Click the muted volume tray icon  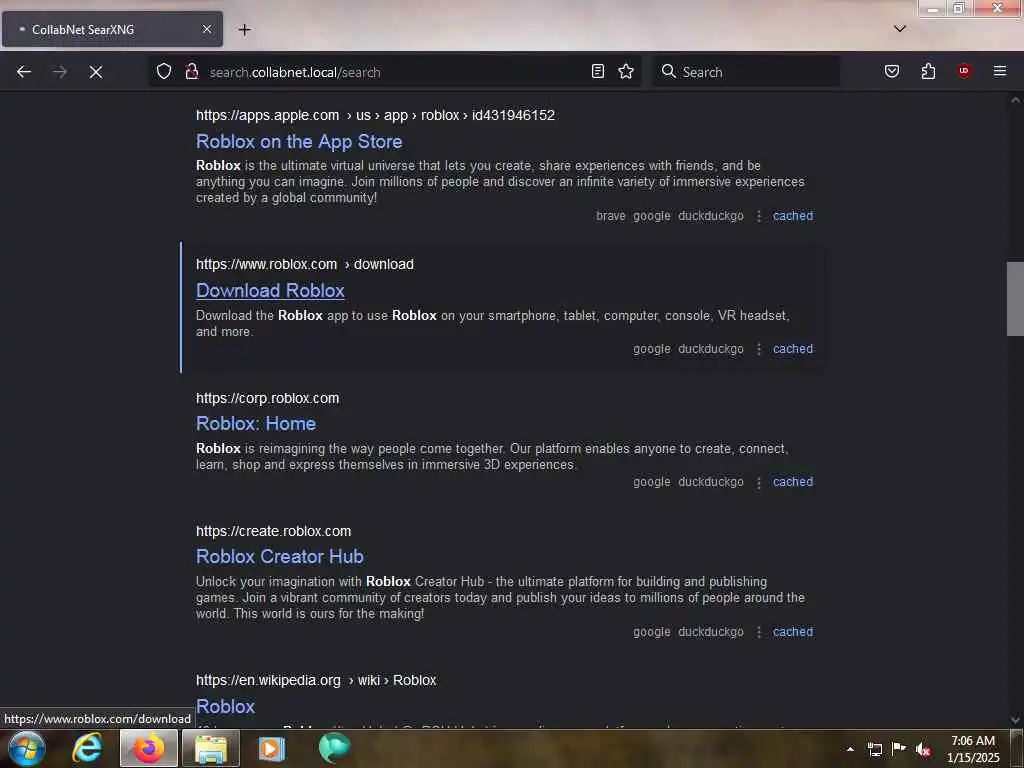pyautogui.click(x=923, y=749)
